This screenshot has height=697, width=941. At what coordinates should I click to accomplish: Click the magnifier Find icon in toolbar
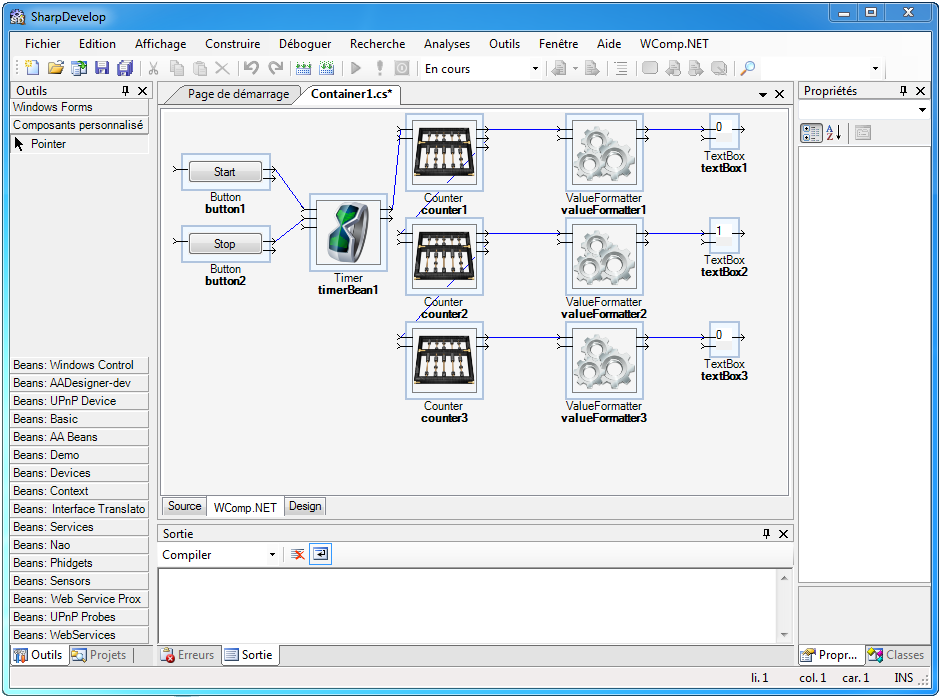pyautogui.click(x=748, y=68)
